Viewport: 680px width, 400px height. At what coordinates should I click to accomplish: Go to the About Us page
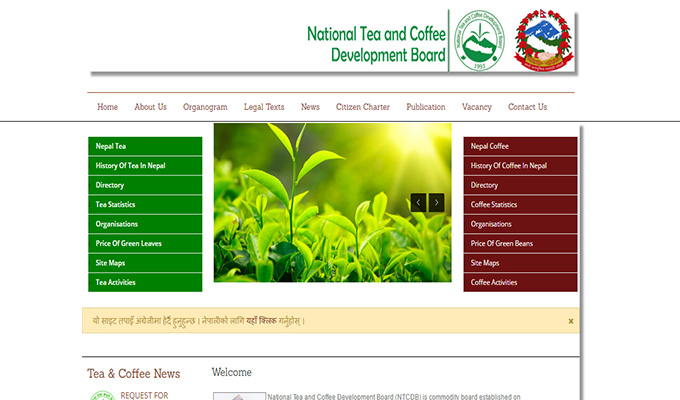pyautogui.click(x=150, y=107)
